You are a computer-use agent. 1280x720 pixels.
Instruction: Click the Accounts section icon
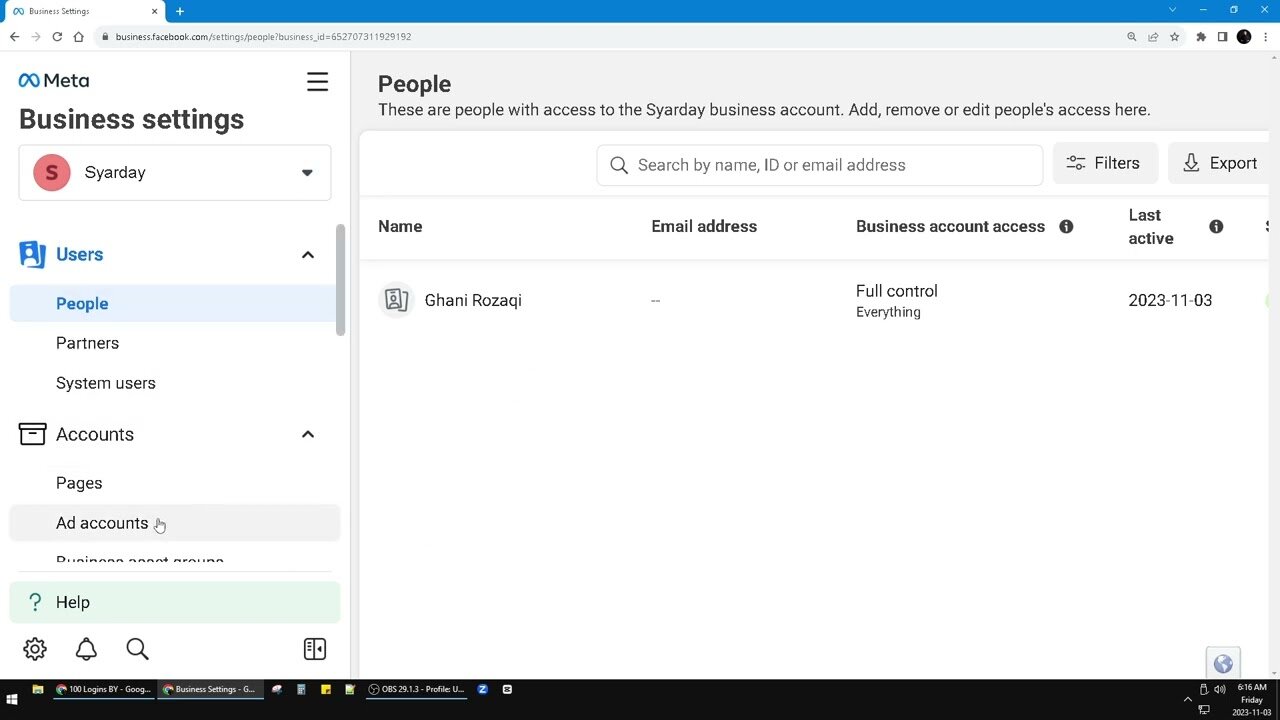click(x=32, y=433)
